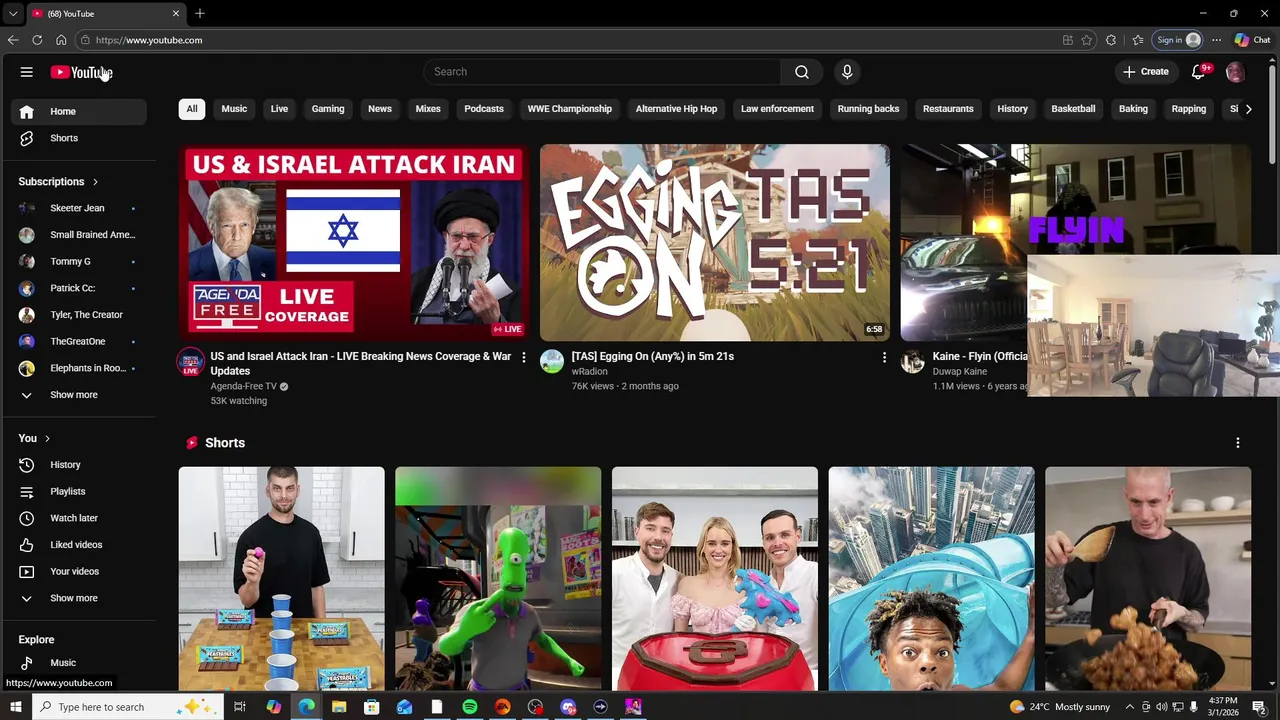
Task: Open History in the sidebar
Action: [78, 465]
